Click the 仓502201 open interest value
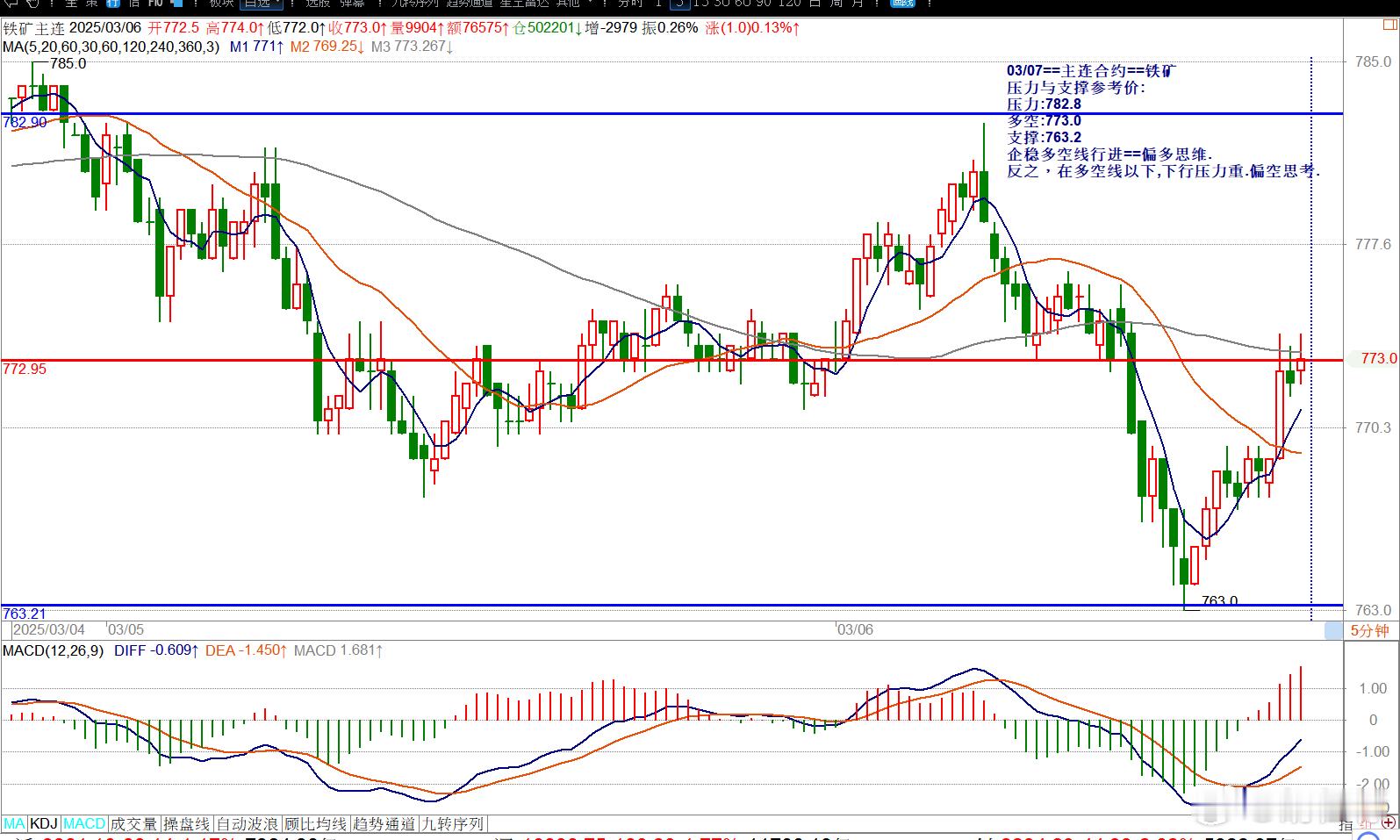 (548, 28)
